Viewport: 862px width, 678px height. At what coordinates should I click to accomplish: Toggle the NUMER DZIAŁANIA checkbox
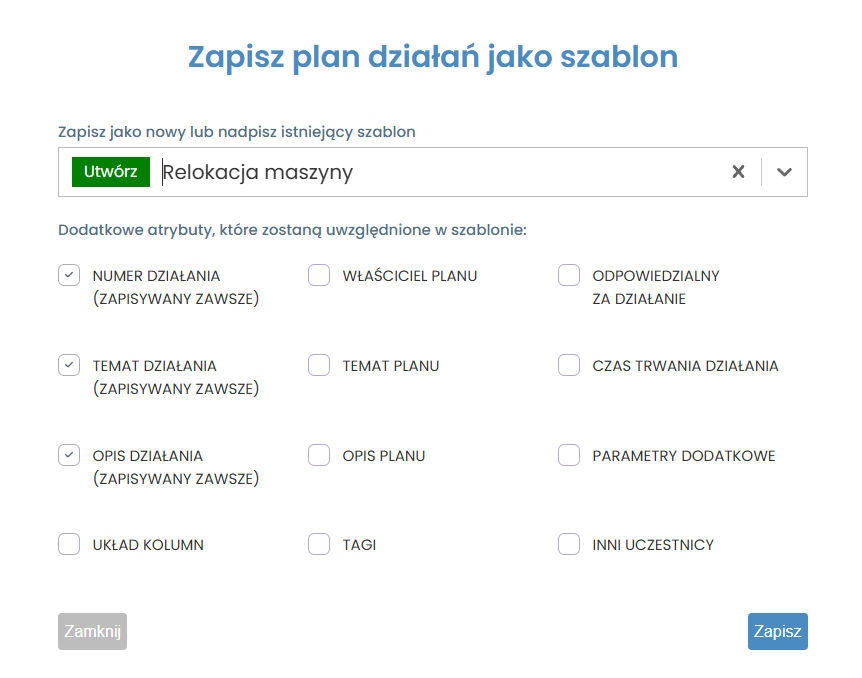69,276
